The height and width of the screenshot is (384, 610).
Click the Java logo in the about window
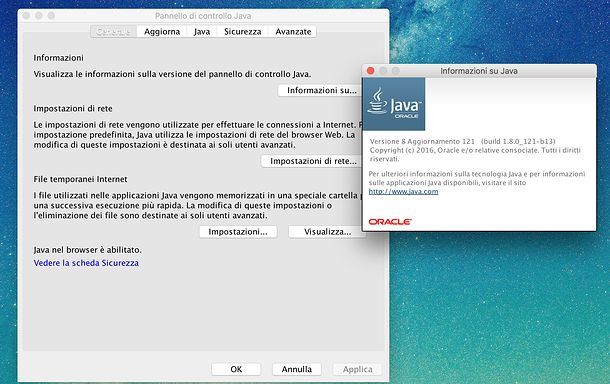click(x=394, y=104)
